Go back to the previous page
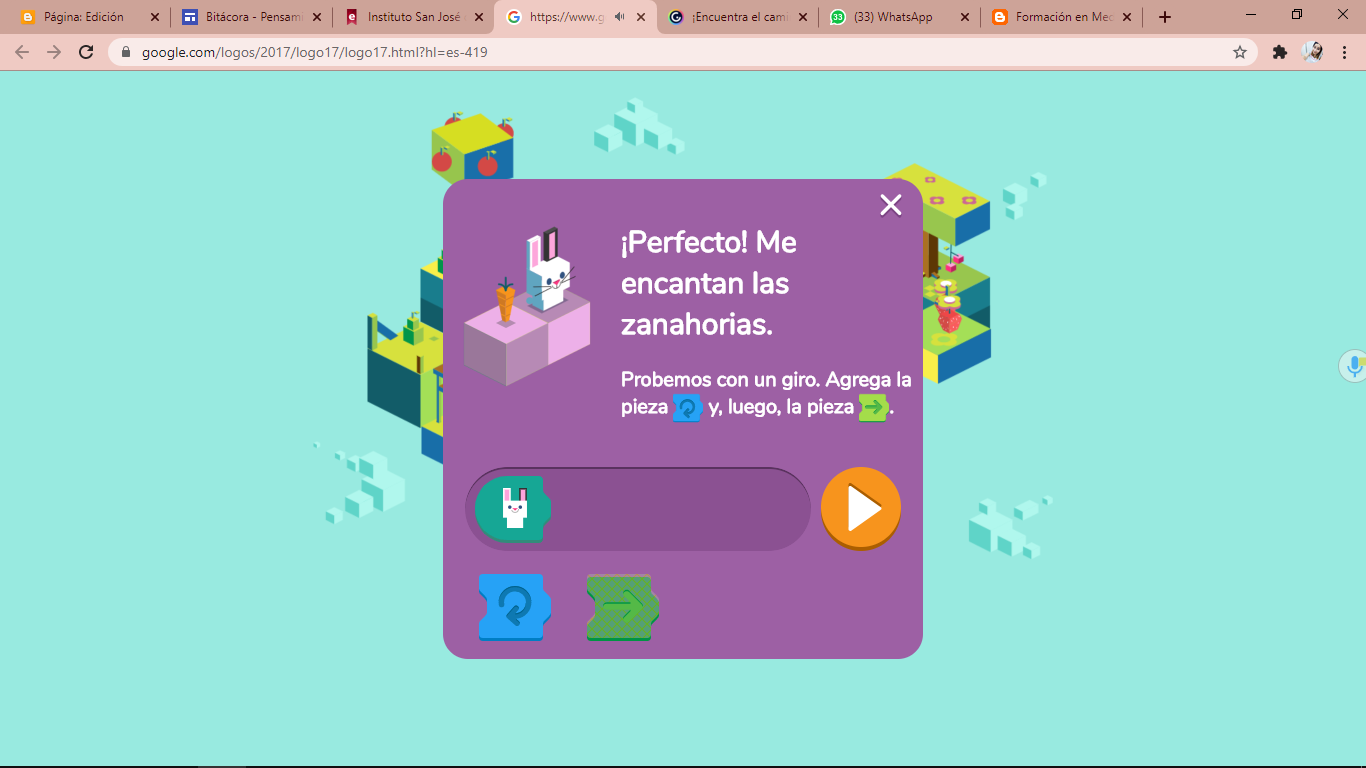Viewport: 1366px width, 768px height. pyautogui.click(x=22, y=52)
